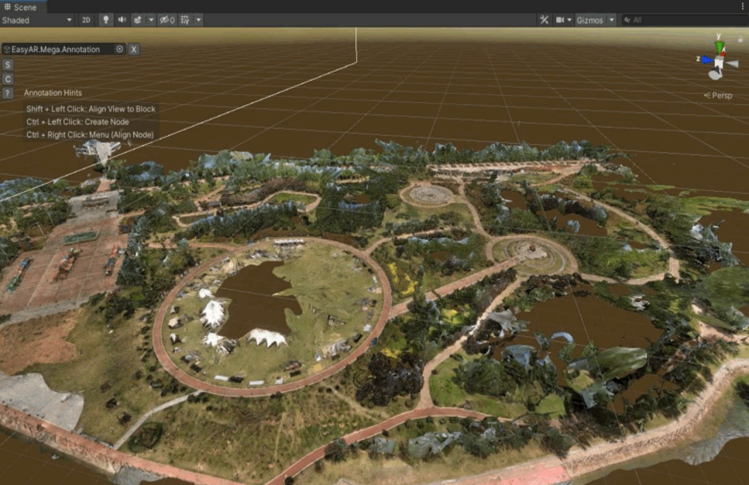Toggle scene effects icon
749x485 pixels.
[x=138, y=20]
